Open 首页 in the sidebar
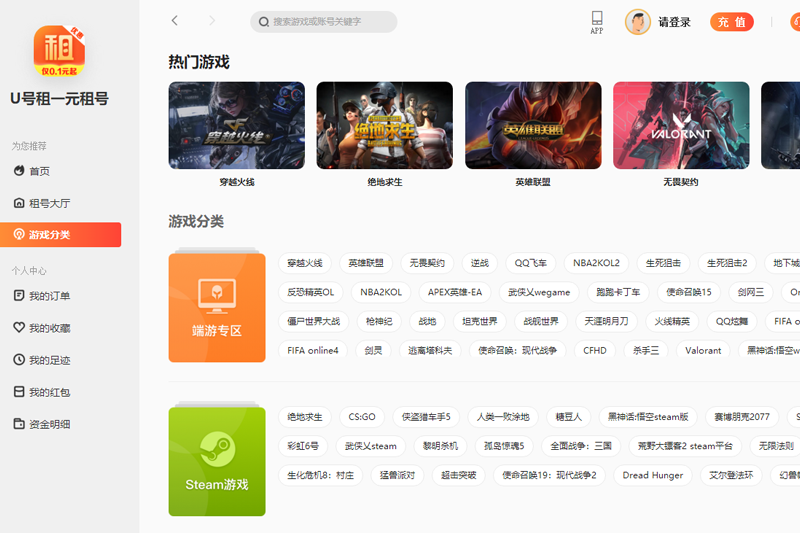Viewport: 800px width, 533px height. point(40,172)
